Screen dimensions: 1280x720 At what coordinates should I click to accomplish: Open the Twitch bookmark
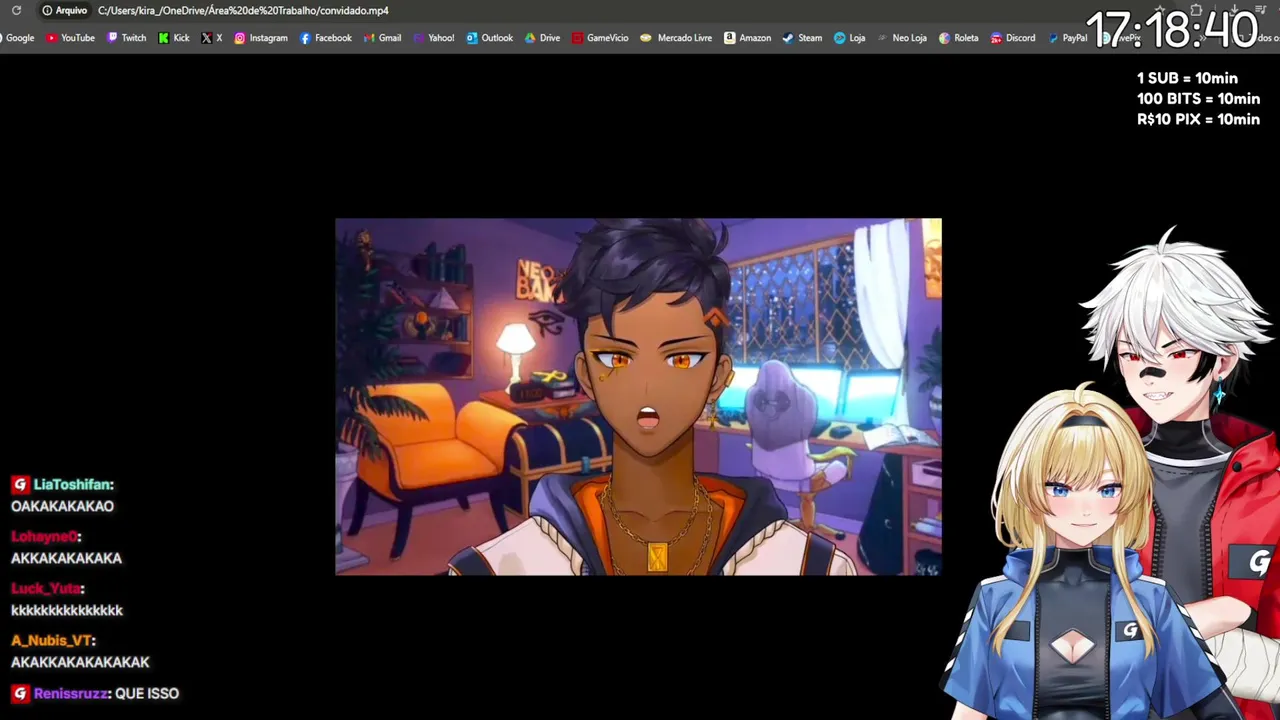tap(126, 38)
